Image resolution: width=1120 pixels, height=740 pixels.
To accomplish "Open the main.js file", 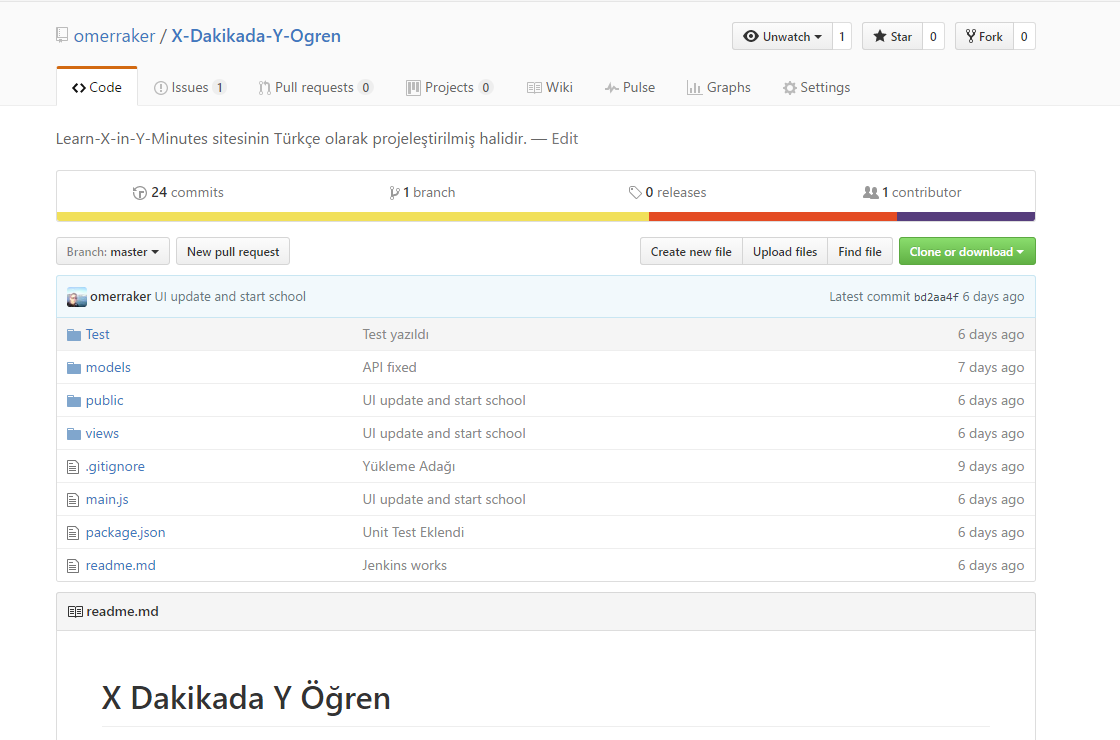I will pyautogui.click(x=107, y=499).
